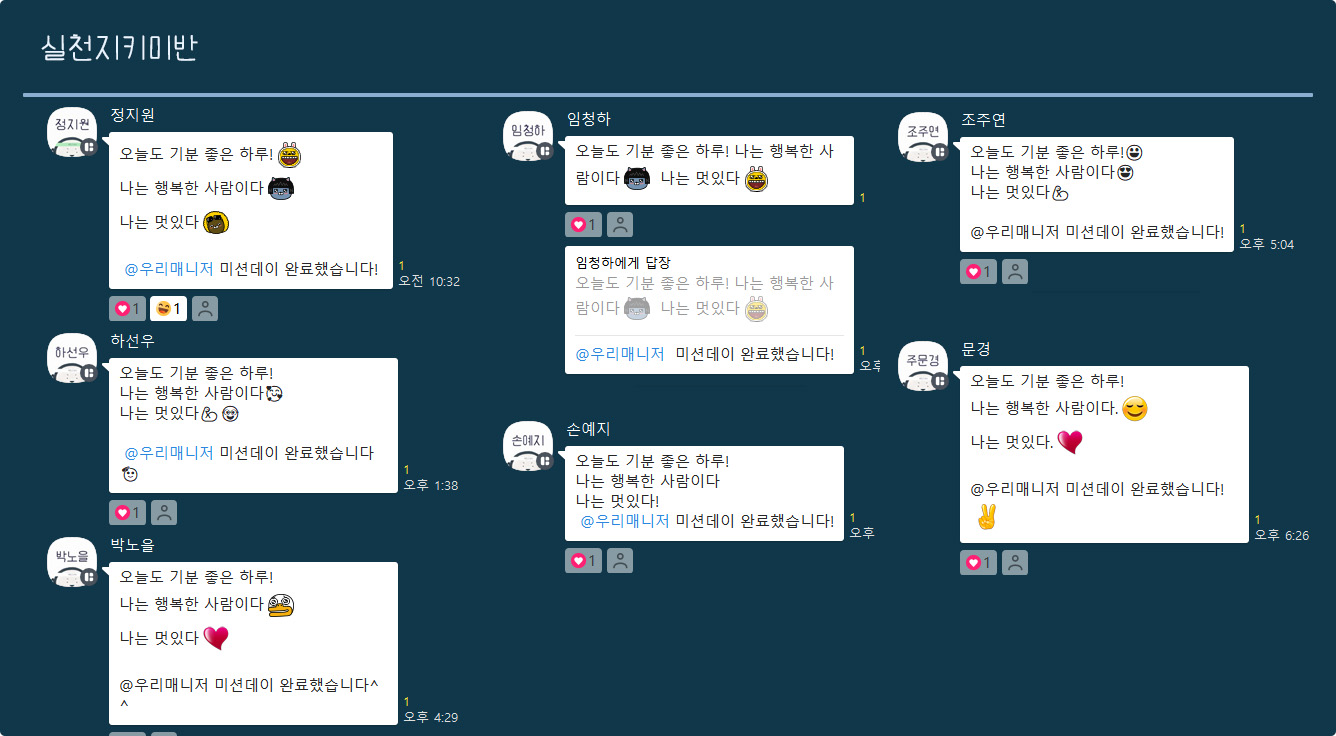Viewport: 1336px width, 736px height.
Task: Click @우리매니저 mention in 손예지's message
Action: point(625,521)
